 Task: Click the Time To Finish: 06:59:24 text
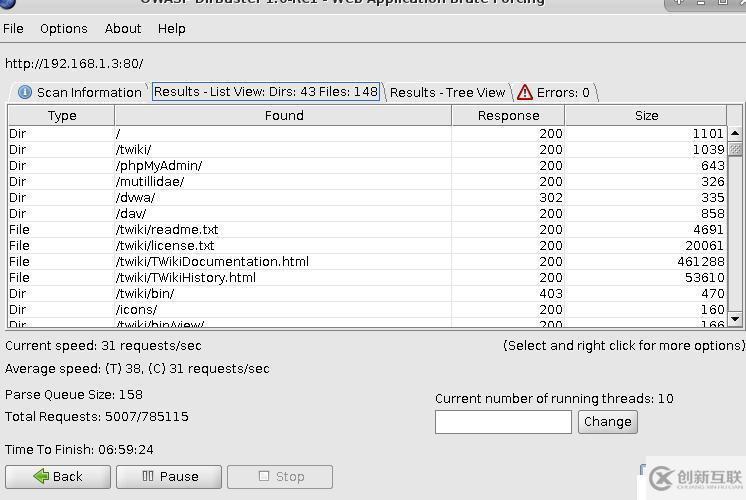coord(79,450)
